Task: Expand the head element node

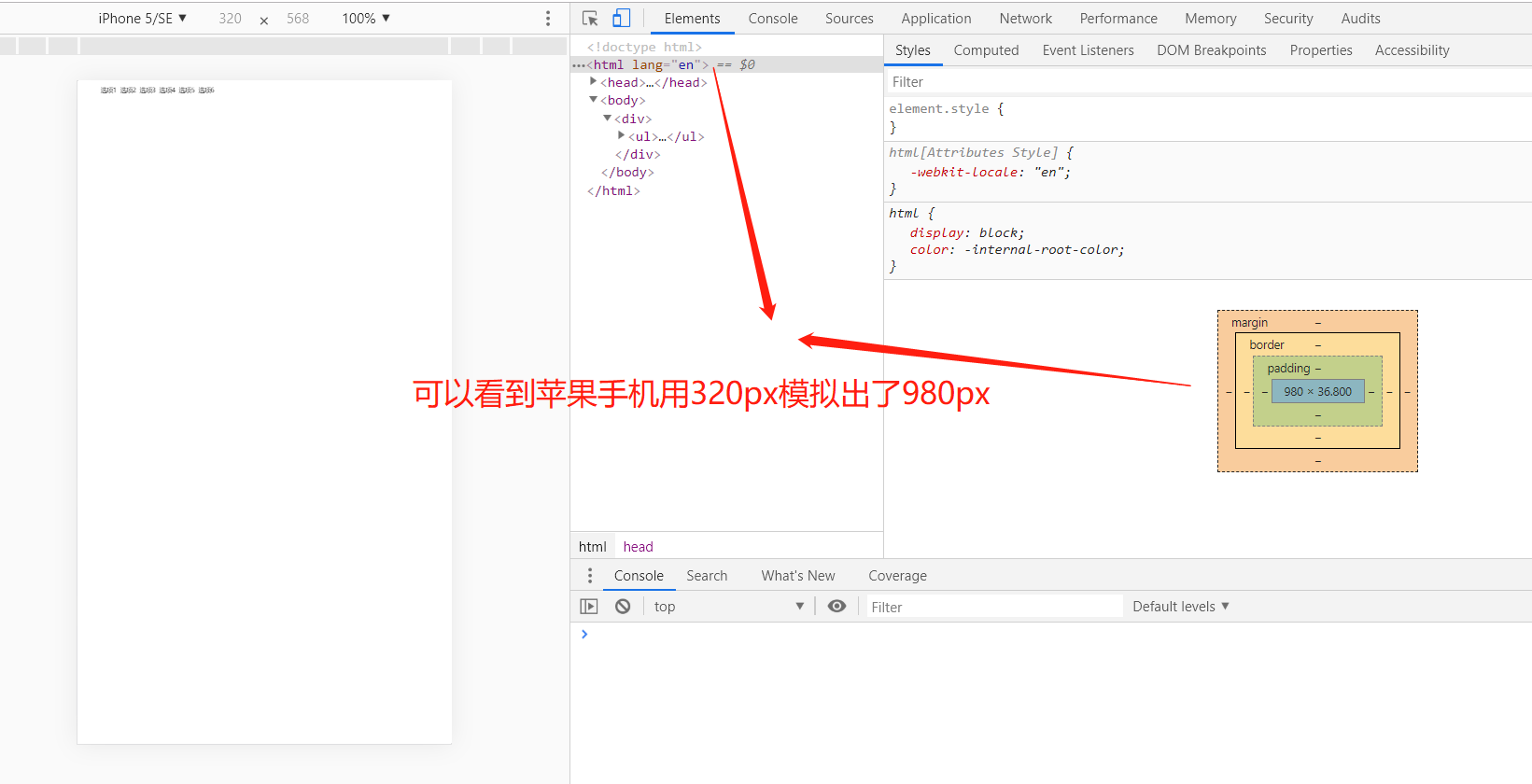Action: point(593,82)
